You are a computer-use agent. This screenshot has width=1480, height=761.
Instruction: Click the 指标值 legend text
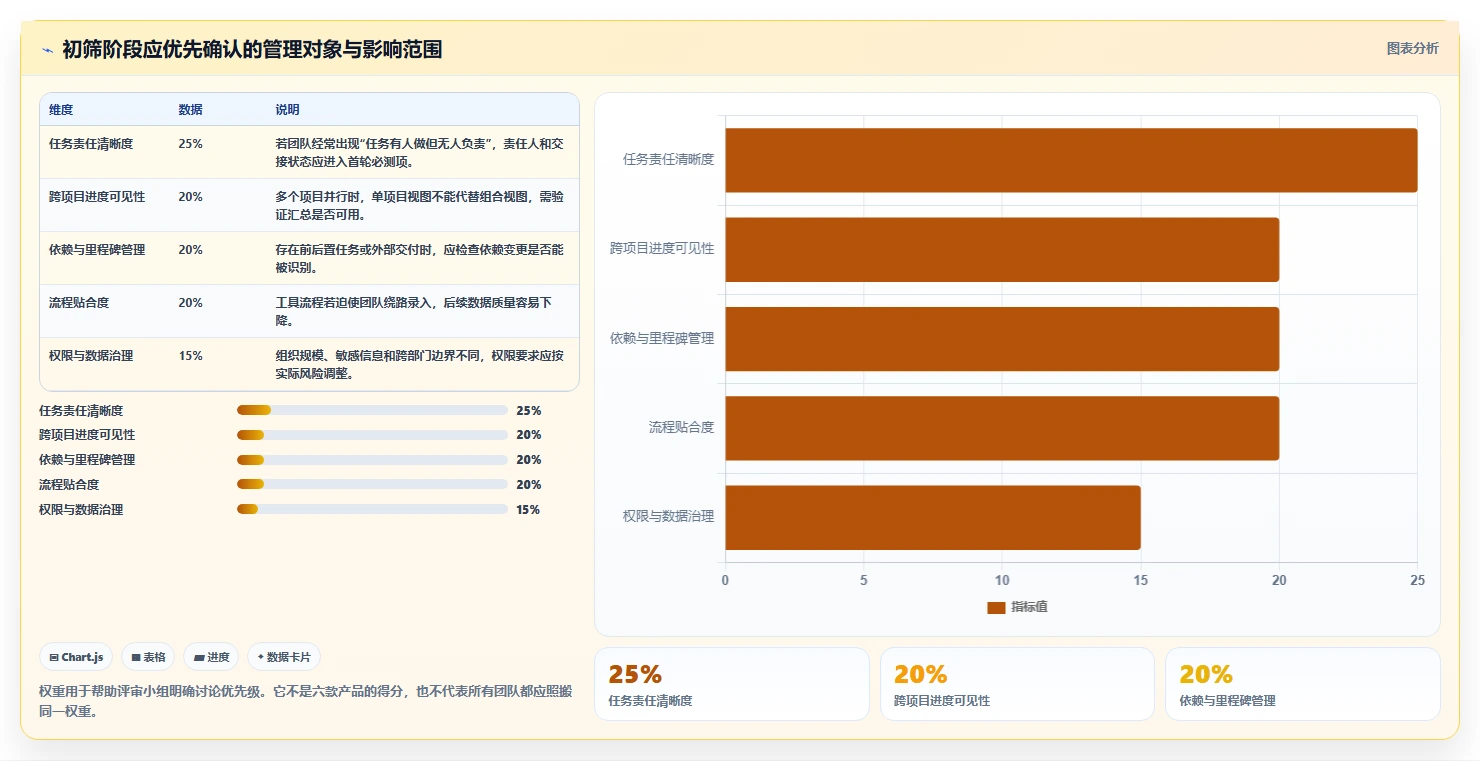[x=1029, y=607]
